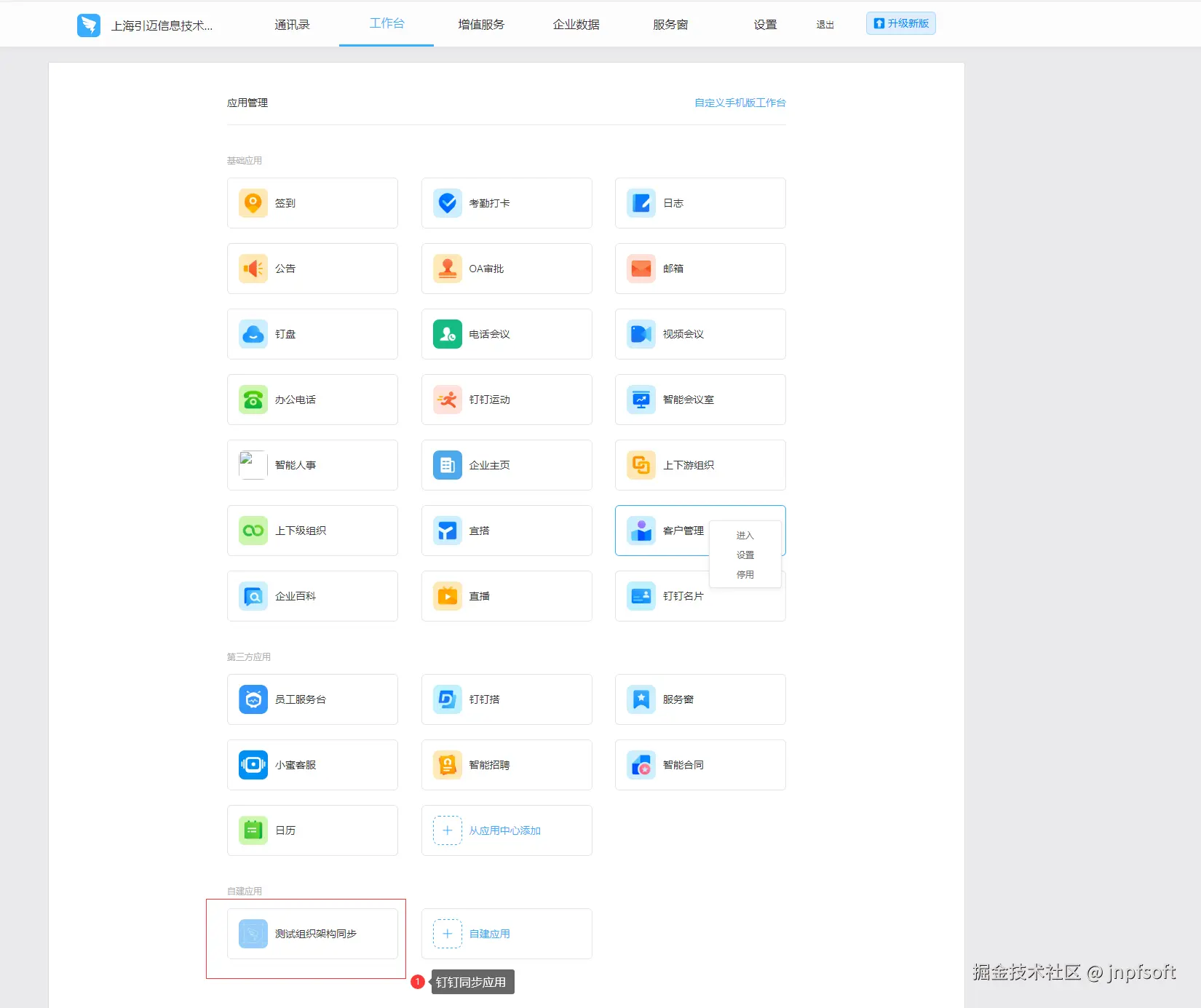
Task: Click the 上海引迈信息技术 company name
Action: [x=162, y=26]
